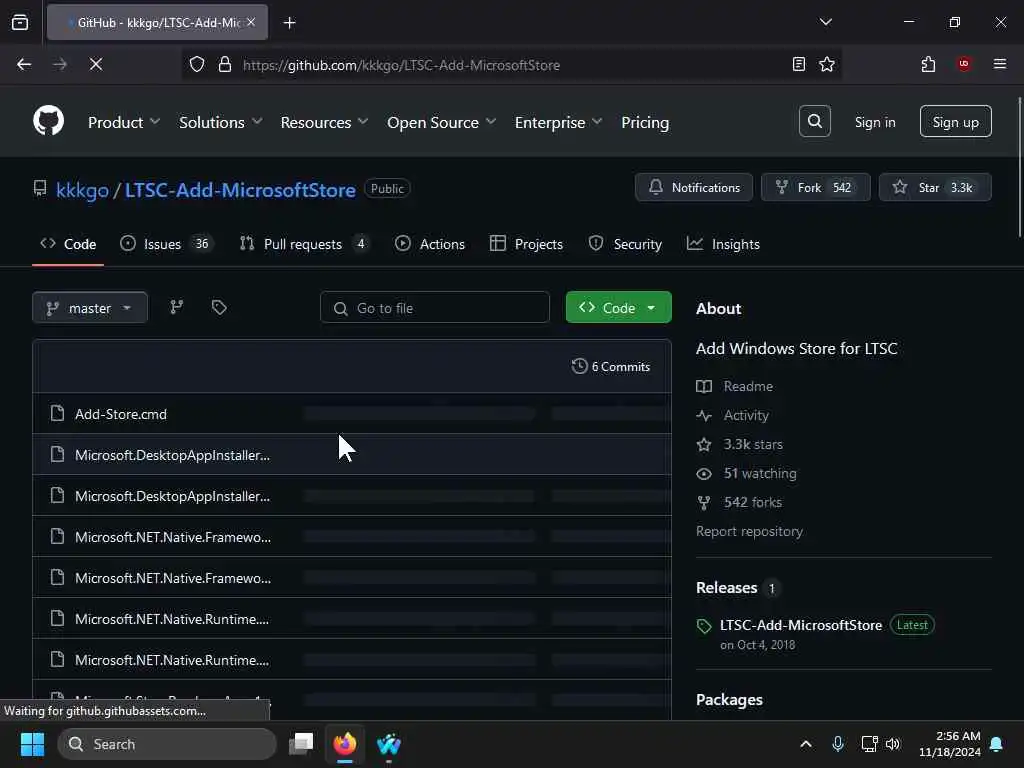1024x768 pixels.
Task: Expand Solutions navigation dropdown
Action: 220,122
